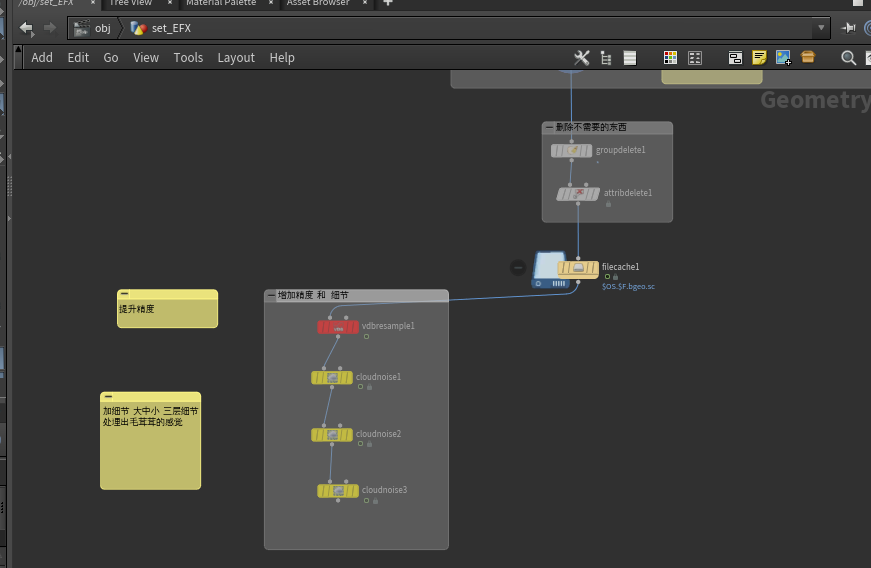
Task: Pin the network pane with pin icon
Action: [848, 28]
